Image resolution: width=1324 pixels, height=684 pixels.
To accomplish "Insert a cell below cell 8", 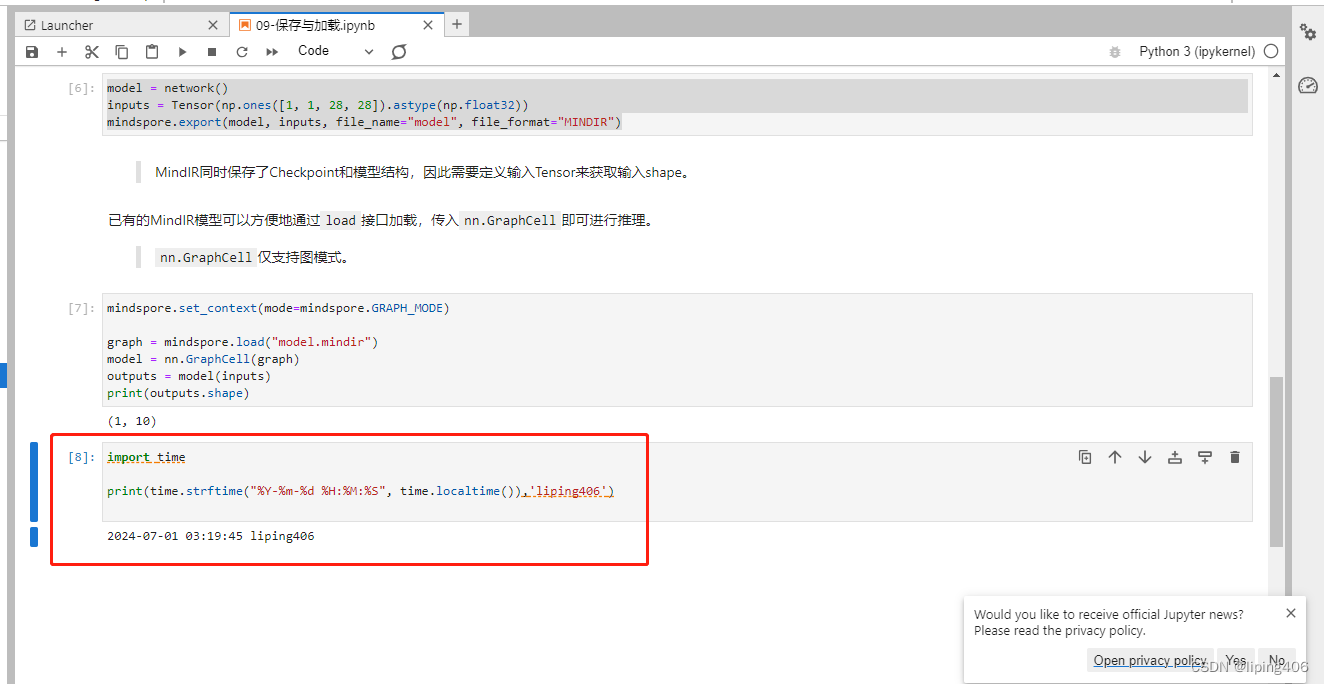I will 1205,457.
